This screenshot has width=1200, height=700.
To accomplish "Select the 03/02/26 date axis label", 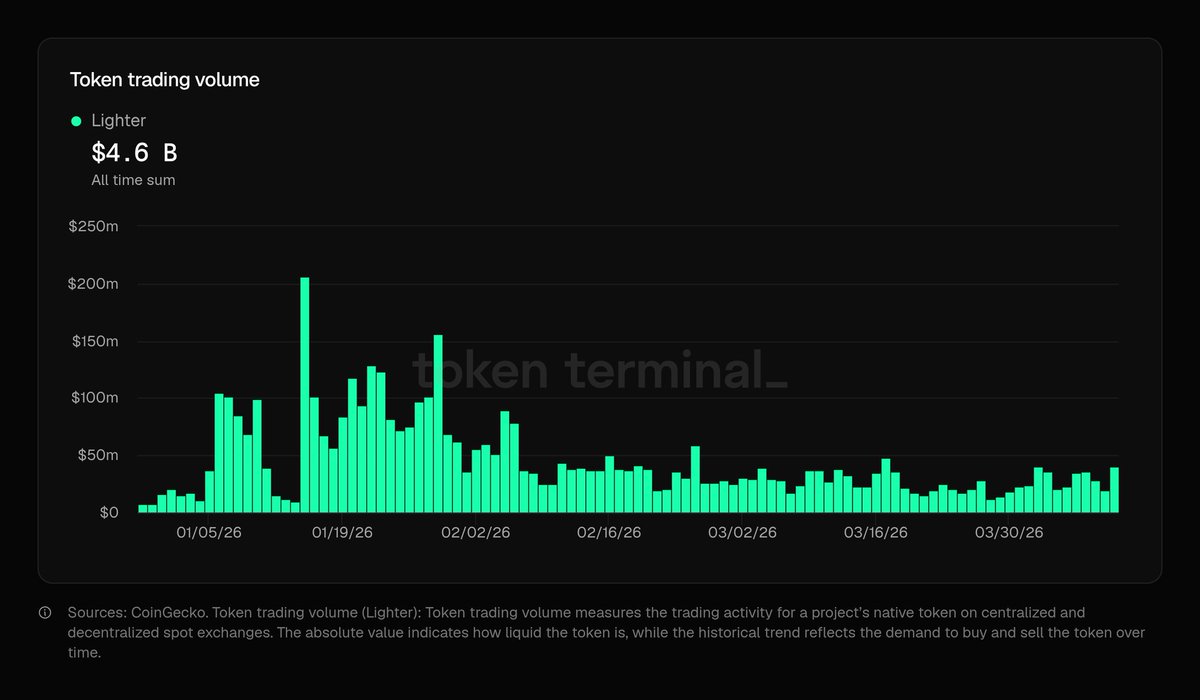I will coord(742,533).
